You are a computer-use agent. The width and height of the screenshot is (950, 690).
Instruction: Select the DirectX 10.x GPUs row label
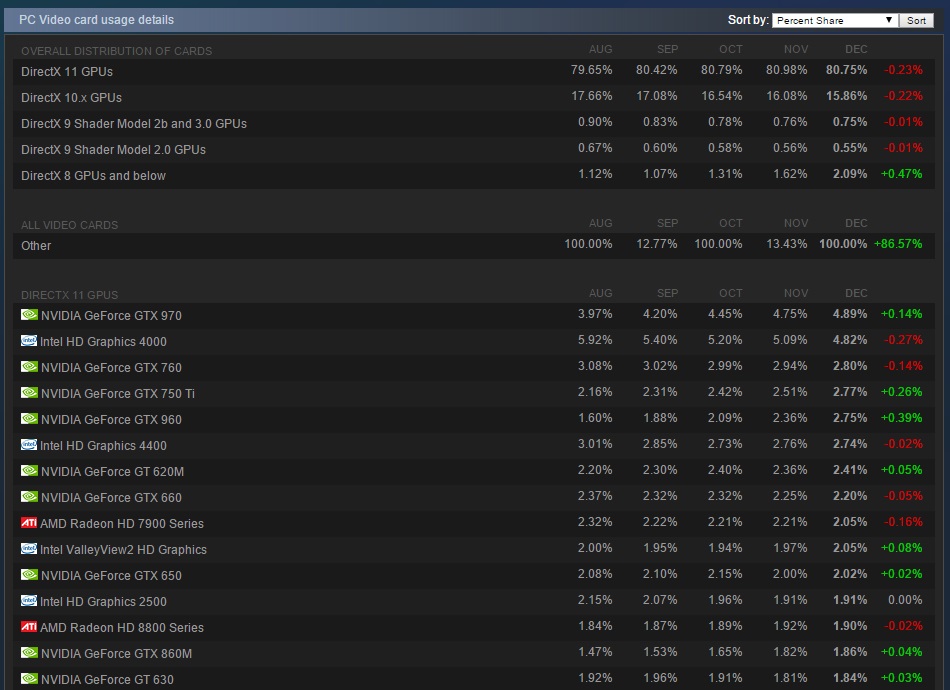tap(71, 98)
